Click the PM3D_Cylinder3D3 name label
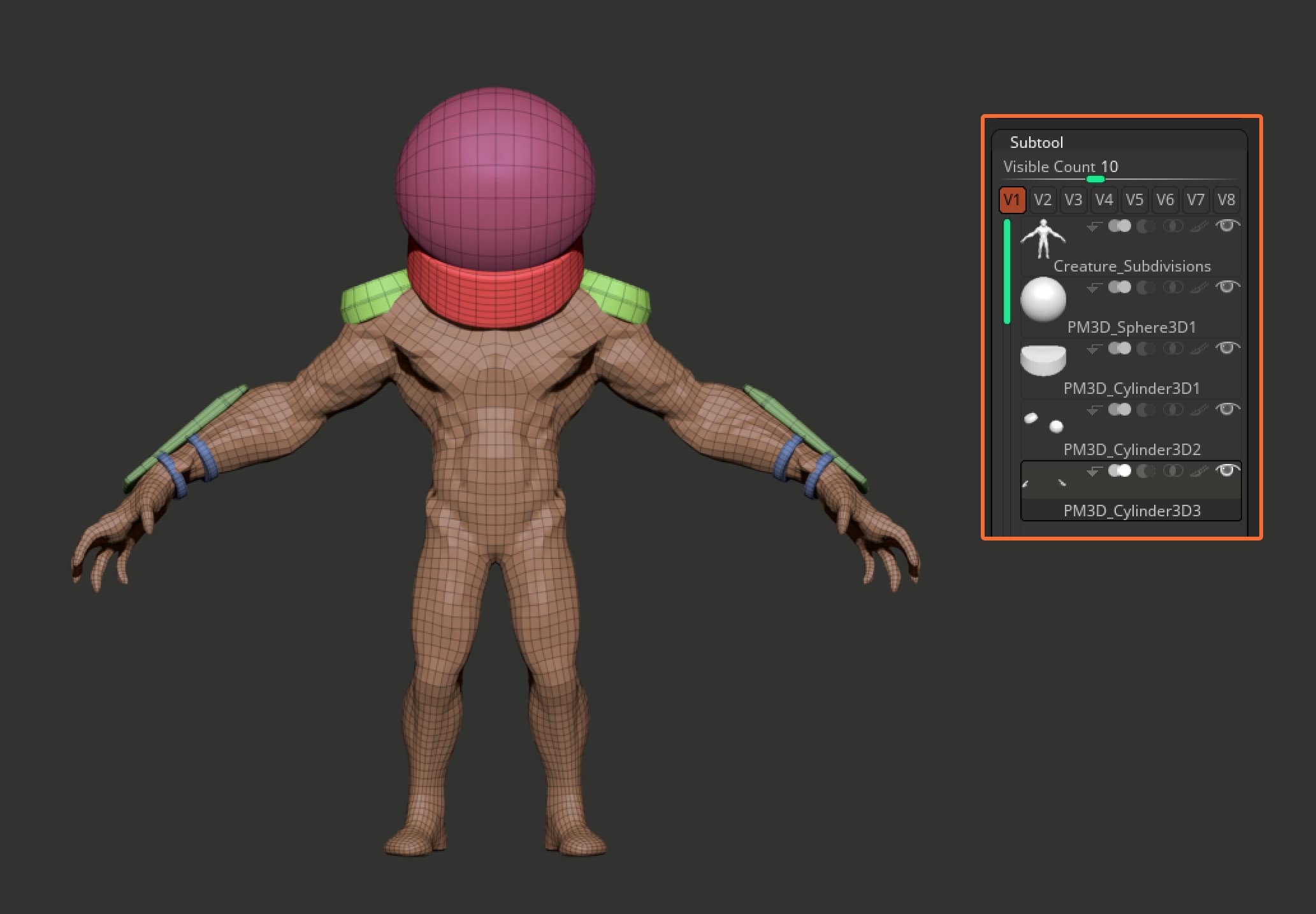 (x=1132, y=511)
